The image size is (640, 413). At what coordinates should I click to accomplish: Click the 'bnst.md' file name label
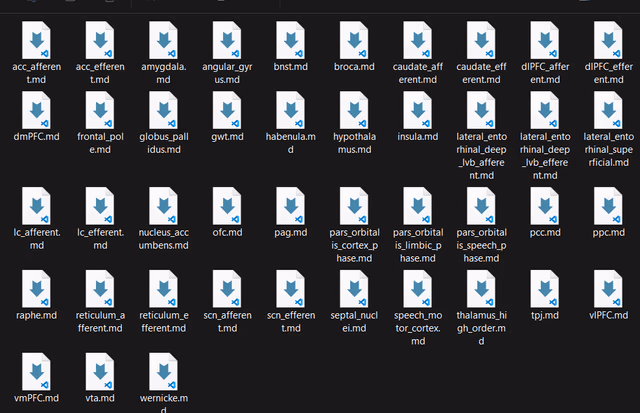point(291,67)
